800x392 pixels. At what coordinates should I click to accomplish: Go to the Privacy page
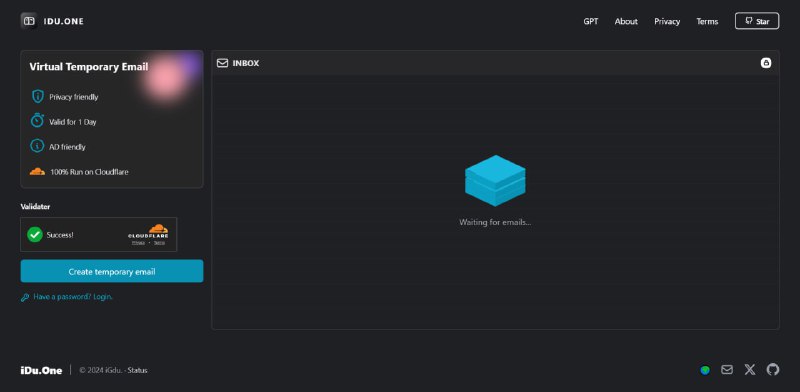click(x=667, y=21)
